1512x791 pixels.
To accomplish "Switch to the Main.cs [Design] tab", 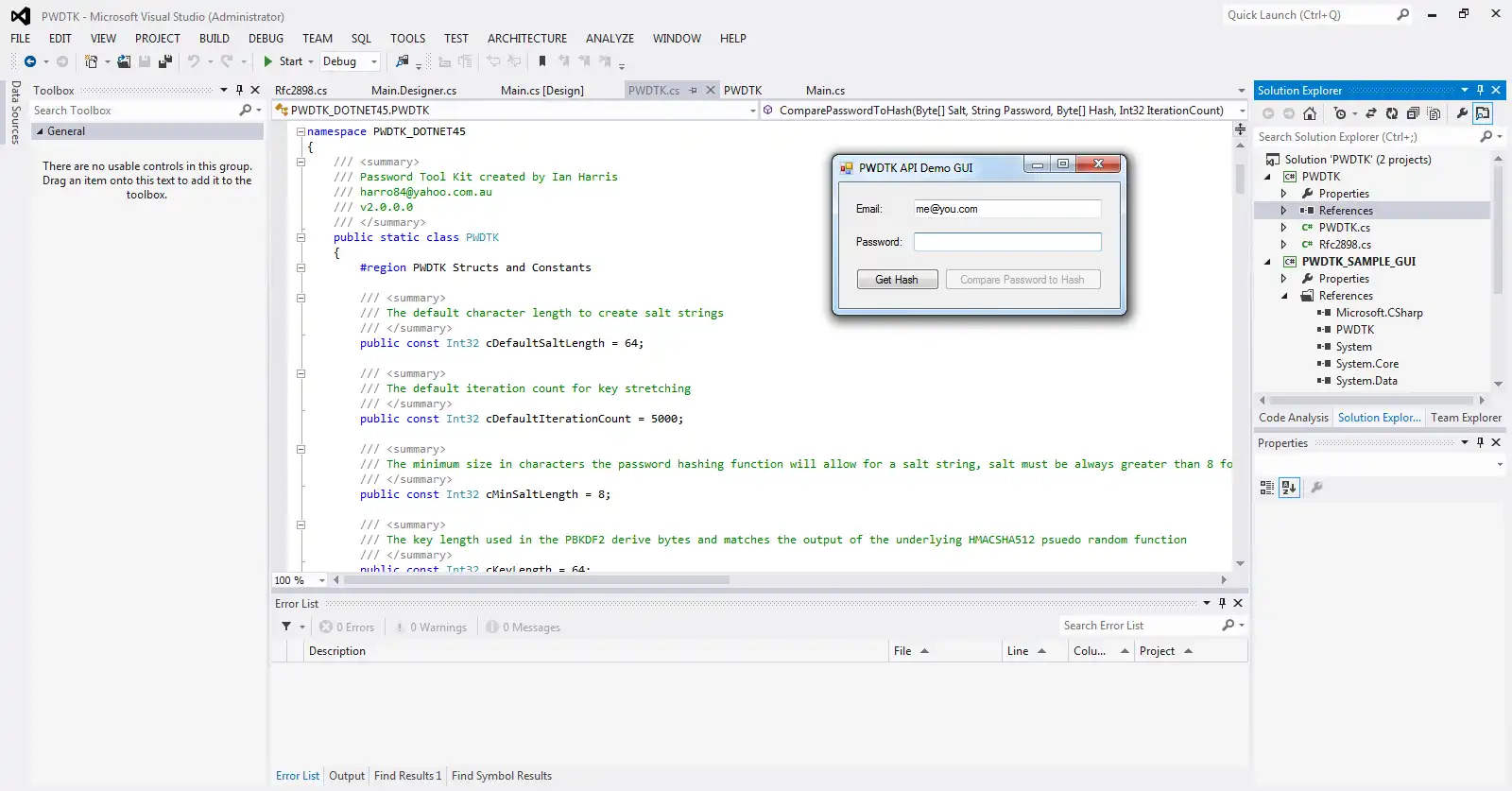I will (x=542, y=91).
